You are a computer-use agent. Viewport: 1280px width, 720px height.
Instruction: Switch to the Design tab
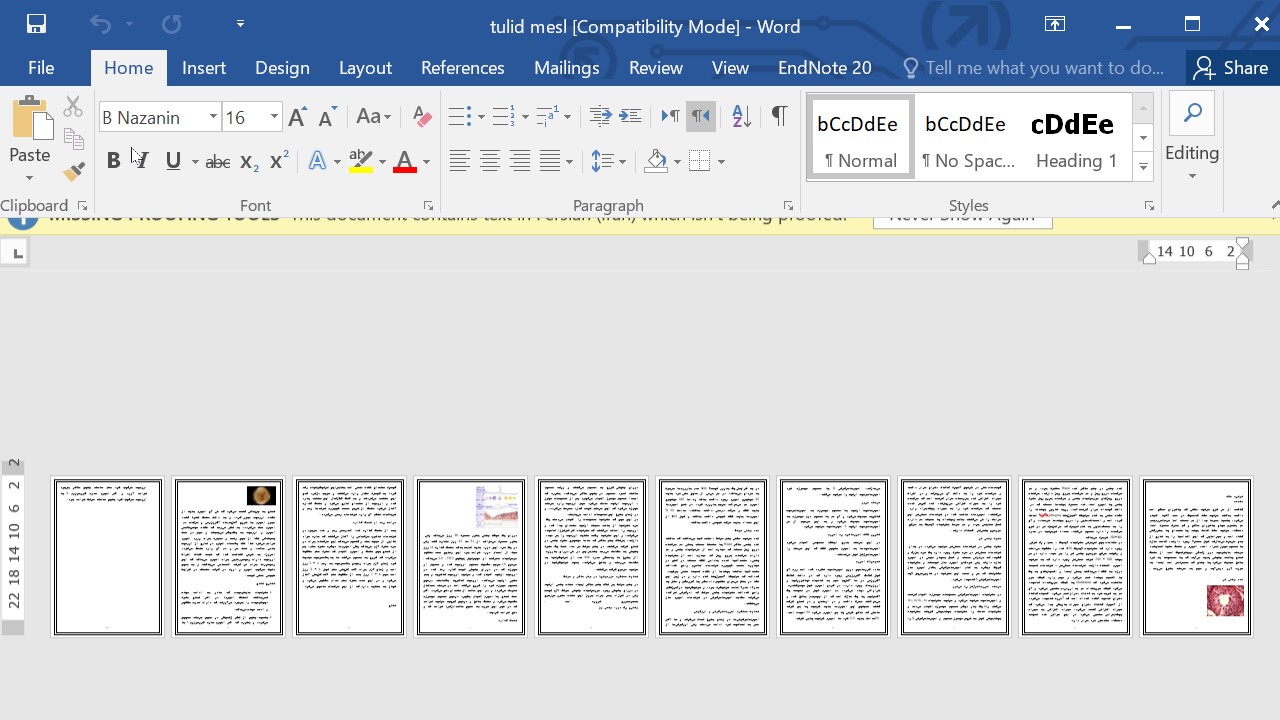(282, 68)
